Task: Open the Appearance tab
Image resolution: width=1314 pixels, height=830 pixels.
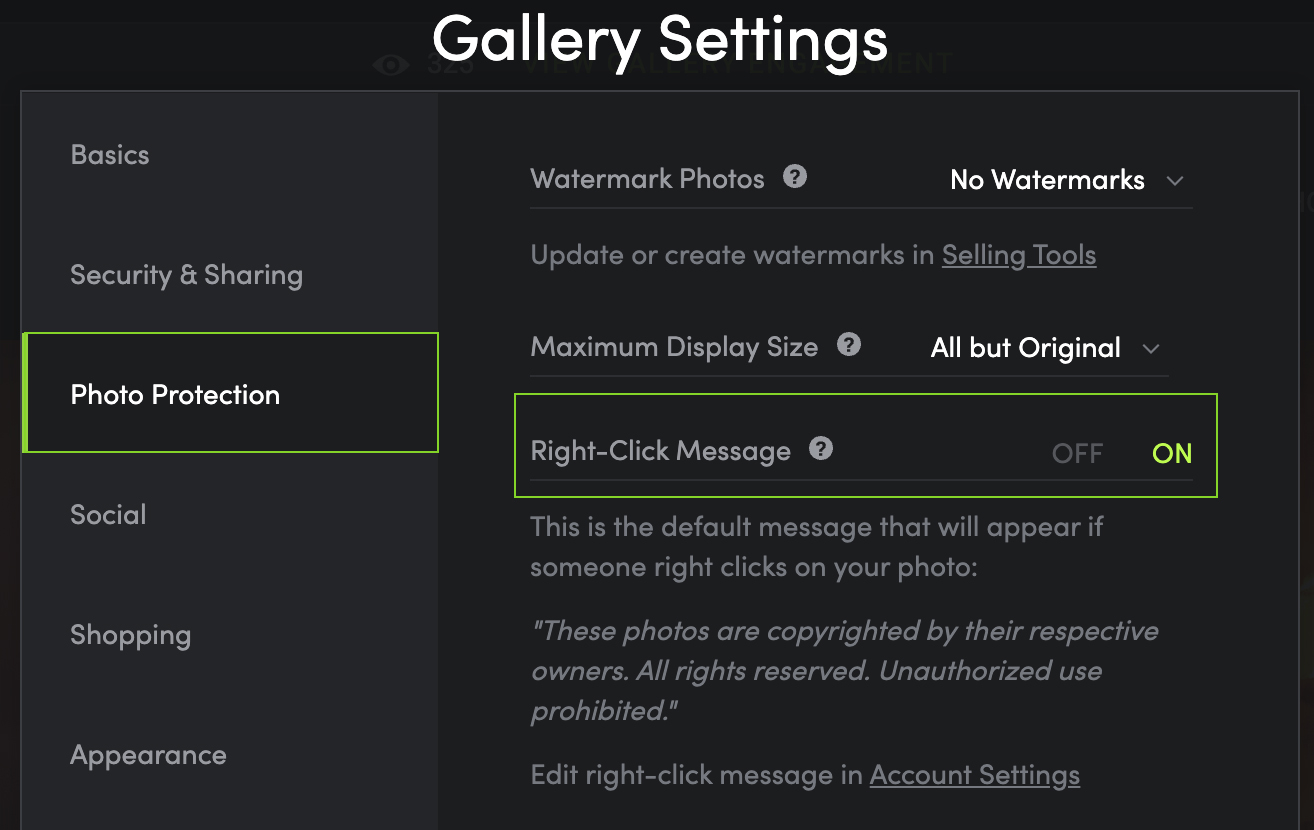Action: point(148,756)
